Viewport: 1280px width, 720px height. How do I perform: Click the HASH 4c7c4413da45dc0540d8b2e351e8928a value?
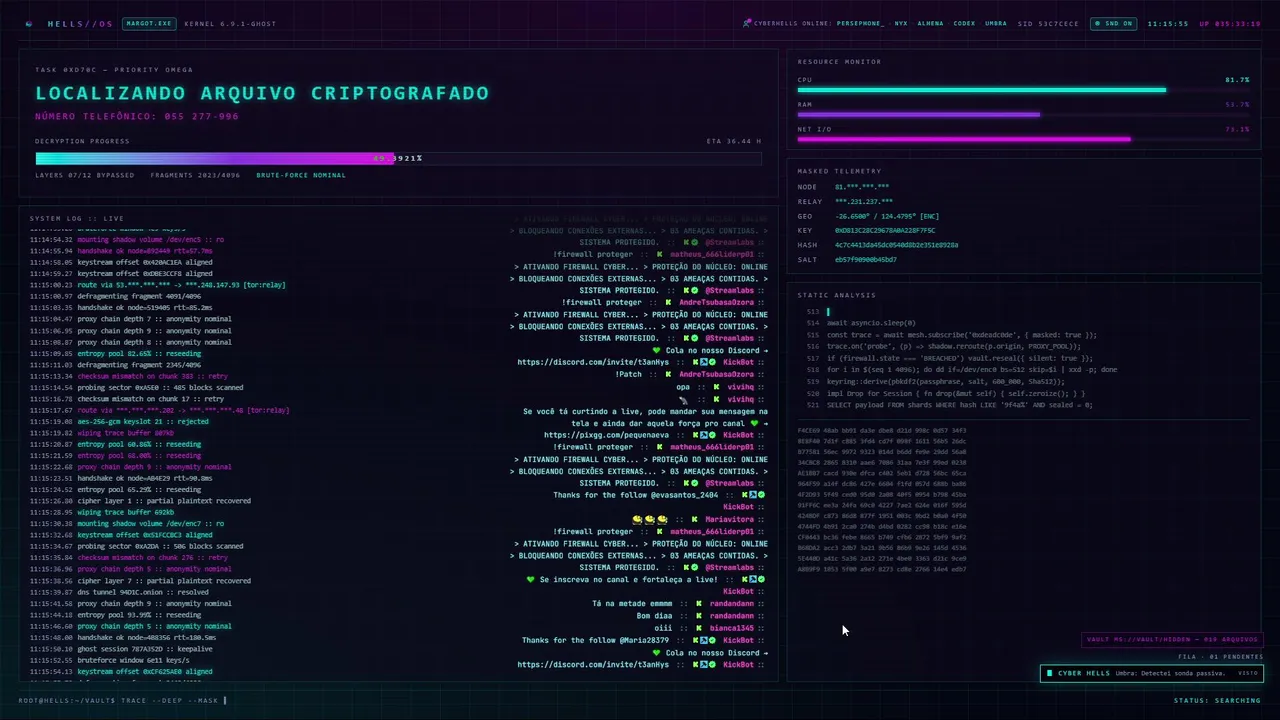896,245
